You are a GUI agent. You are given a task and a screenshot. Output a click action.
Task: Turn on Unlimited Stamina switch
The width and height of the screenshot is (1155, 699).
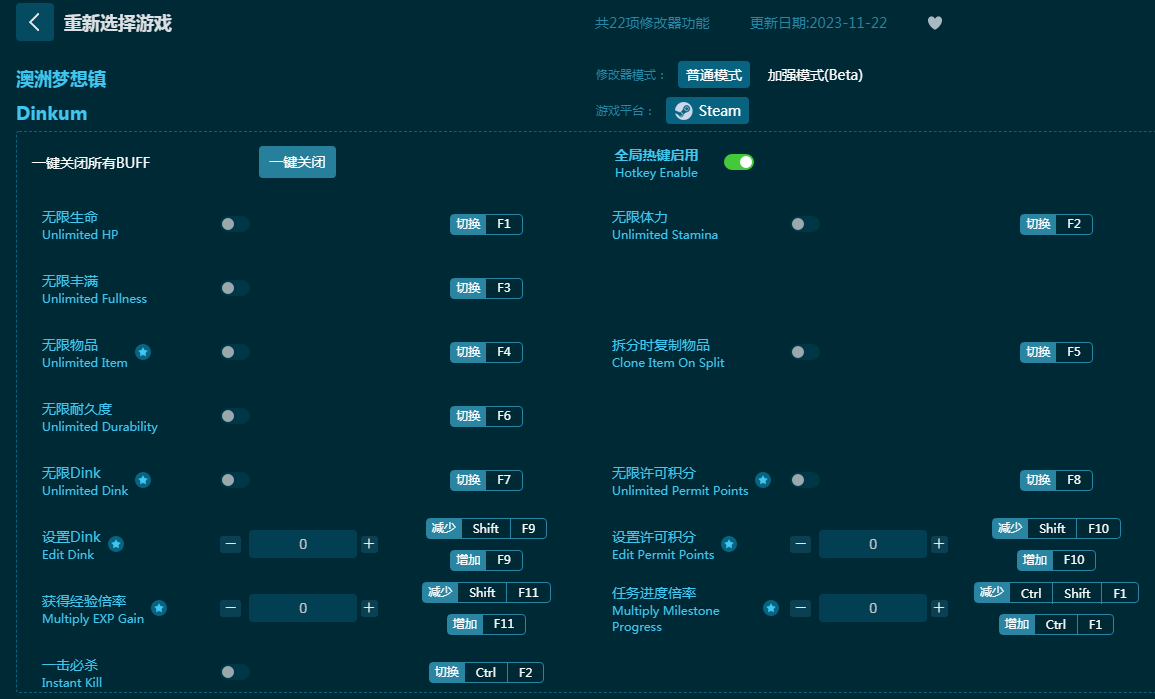(805, 224)
